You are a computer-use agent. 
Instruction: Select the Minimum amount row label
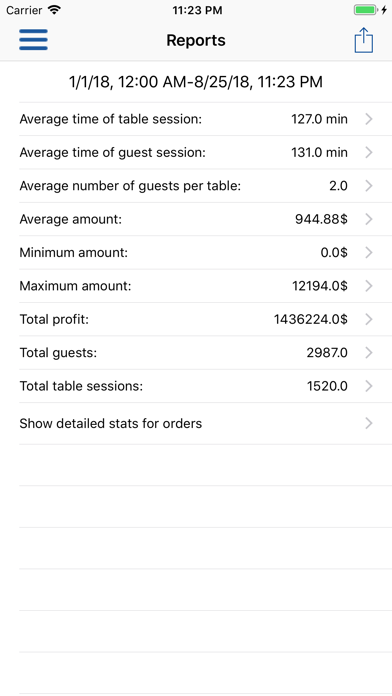click(74, 253)
